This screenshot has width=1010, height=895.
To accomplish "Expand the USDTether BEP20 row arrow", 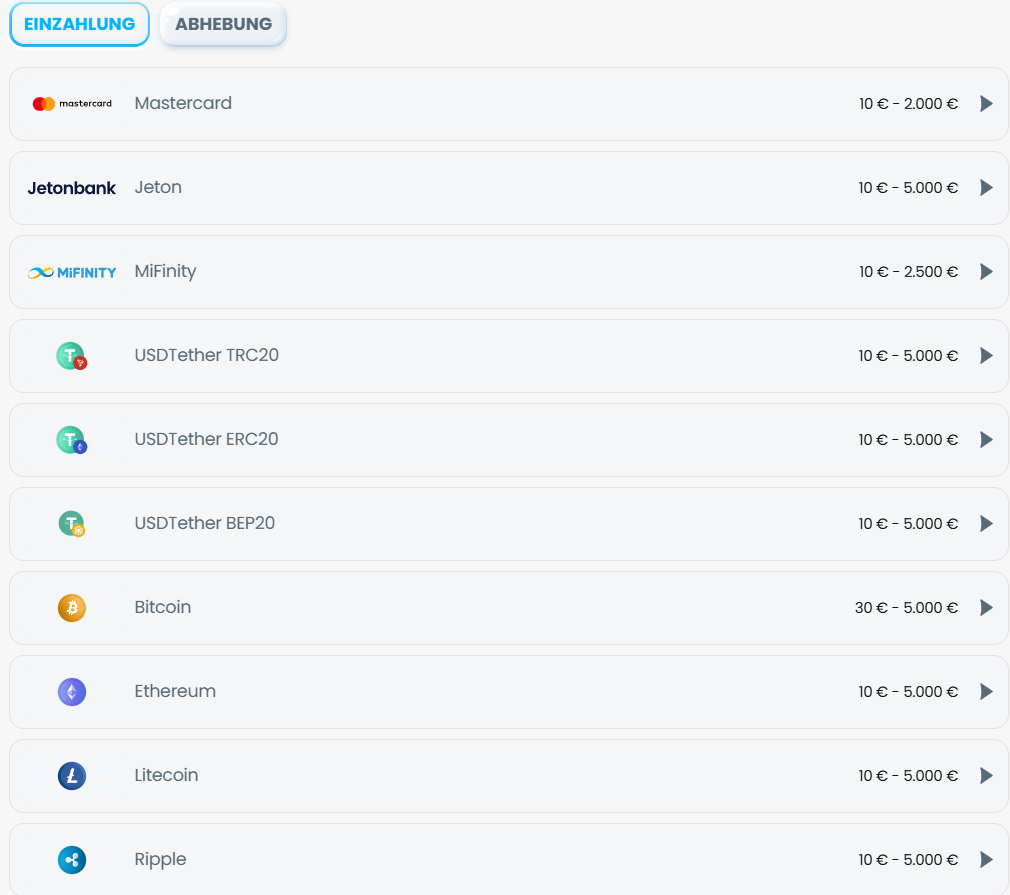I will pos(986,524).
